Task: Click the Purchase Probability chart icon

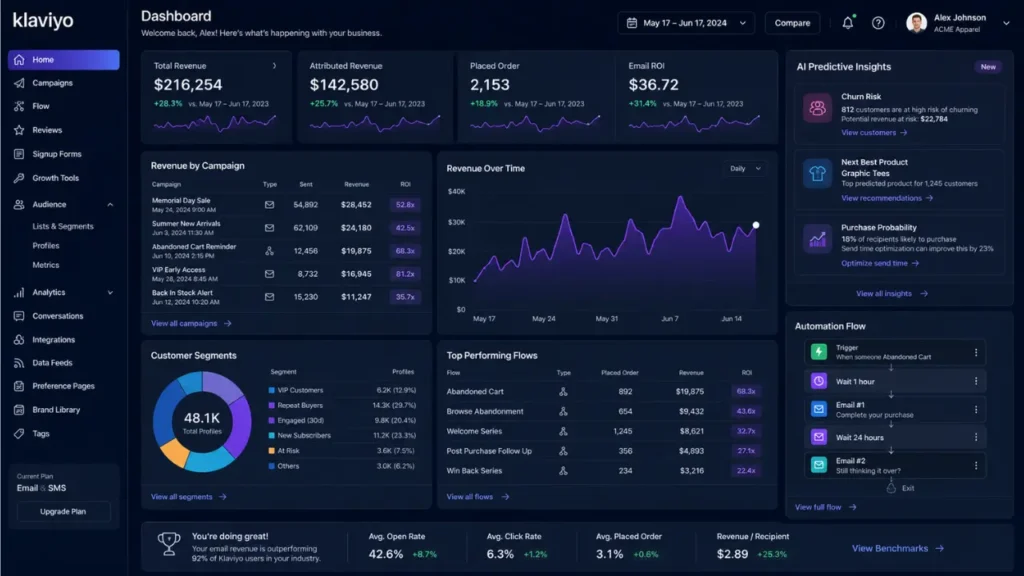Action: click(817, 239)
